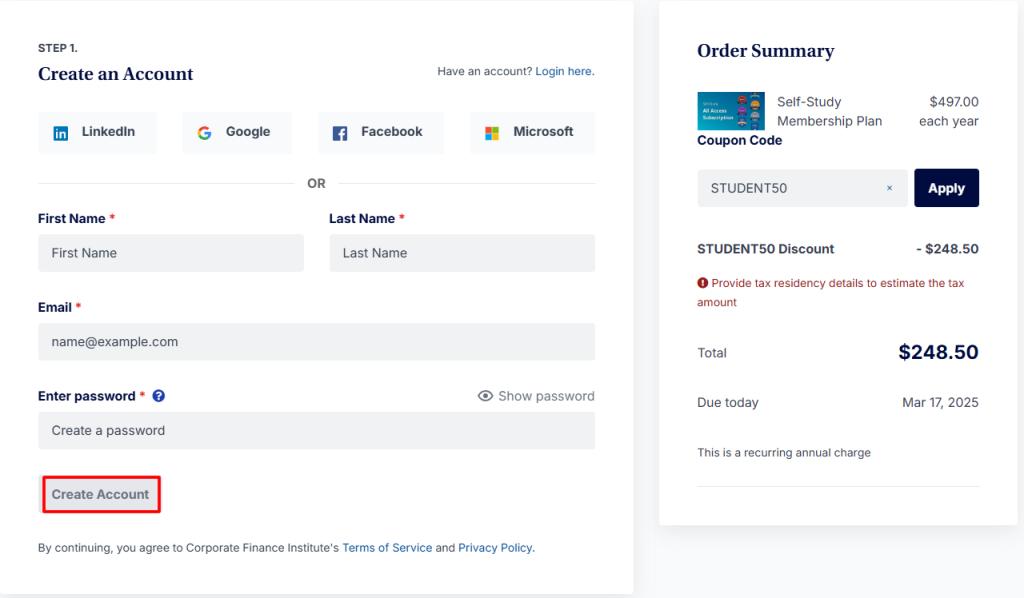
Task: Click the red tax warning icon
Action: click(x=703, y=283)
